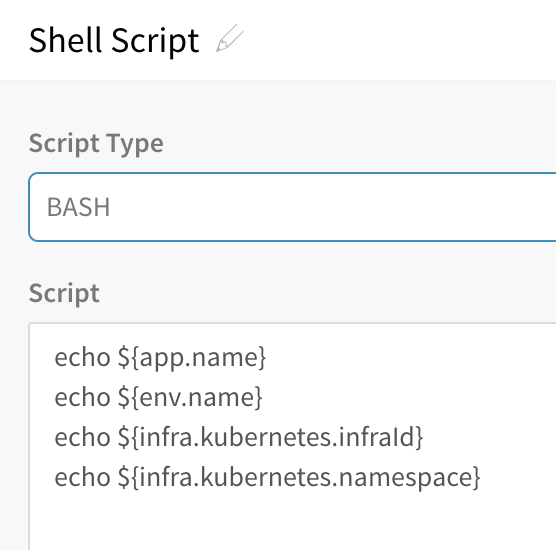Click the Script field label

[64, 293]
